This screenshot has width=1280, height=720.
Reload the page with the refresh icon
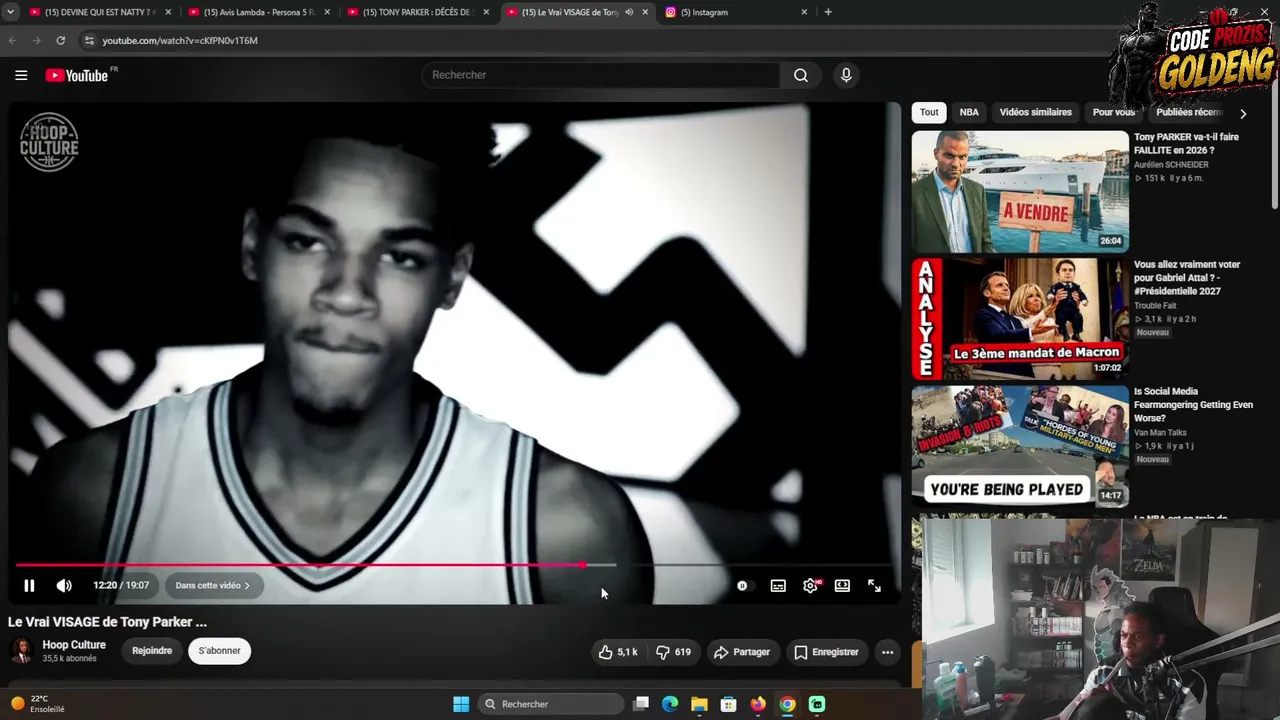pos(61,41)
